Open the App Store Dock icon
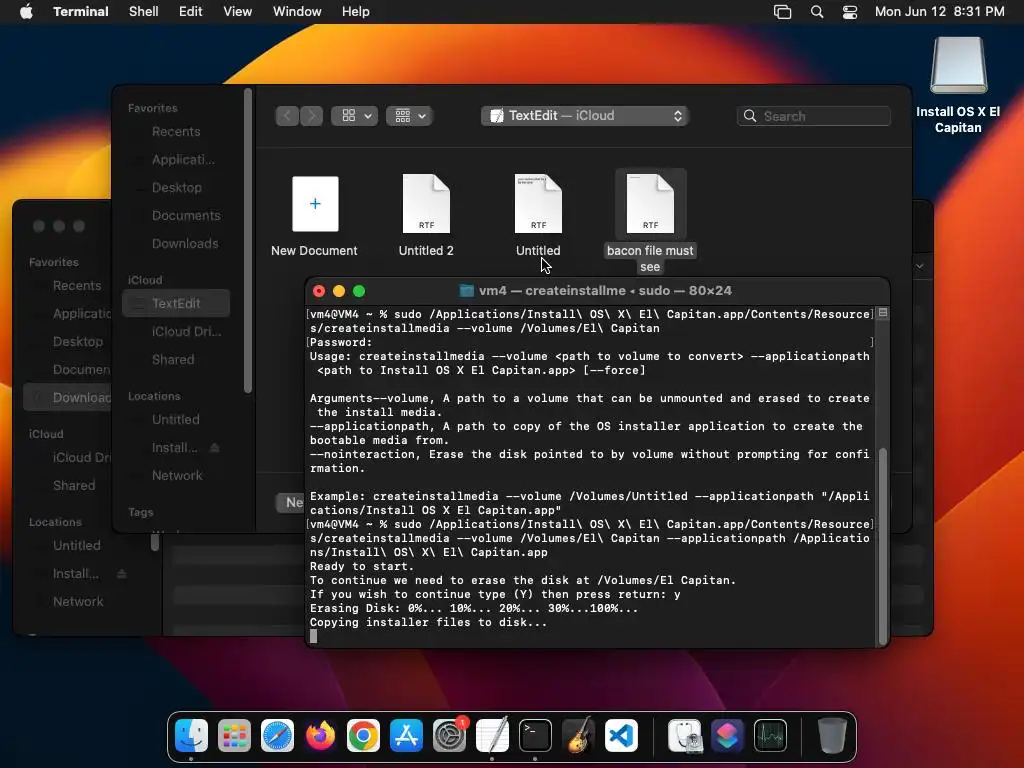 point(406,736)
